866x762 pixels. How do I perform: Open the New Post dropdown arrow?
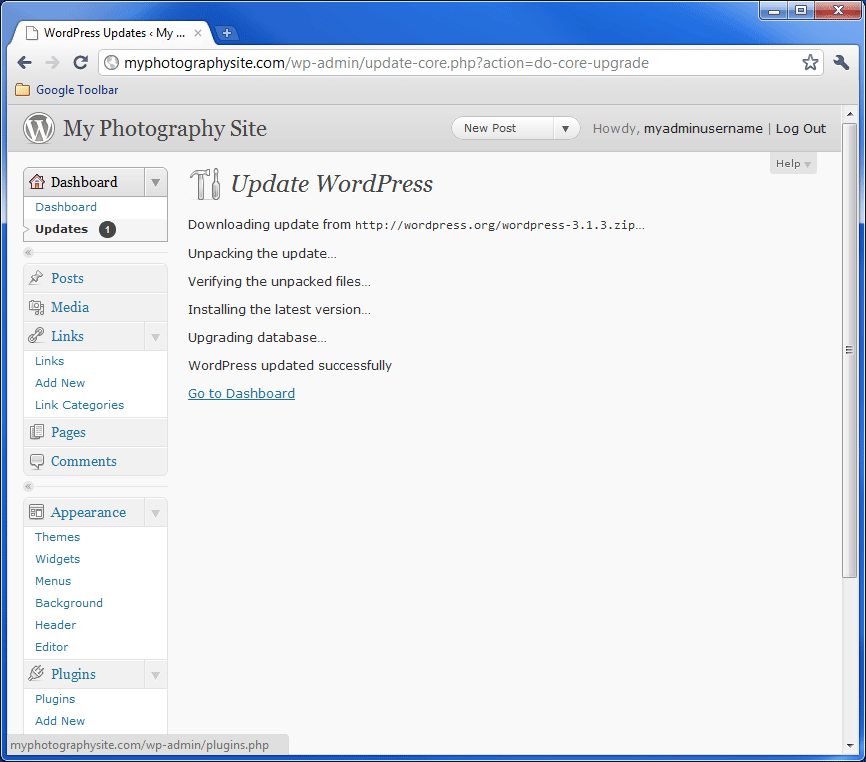point(566,129)
